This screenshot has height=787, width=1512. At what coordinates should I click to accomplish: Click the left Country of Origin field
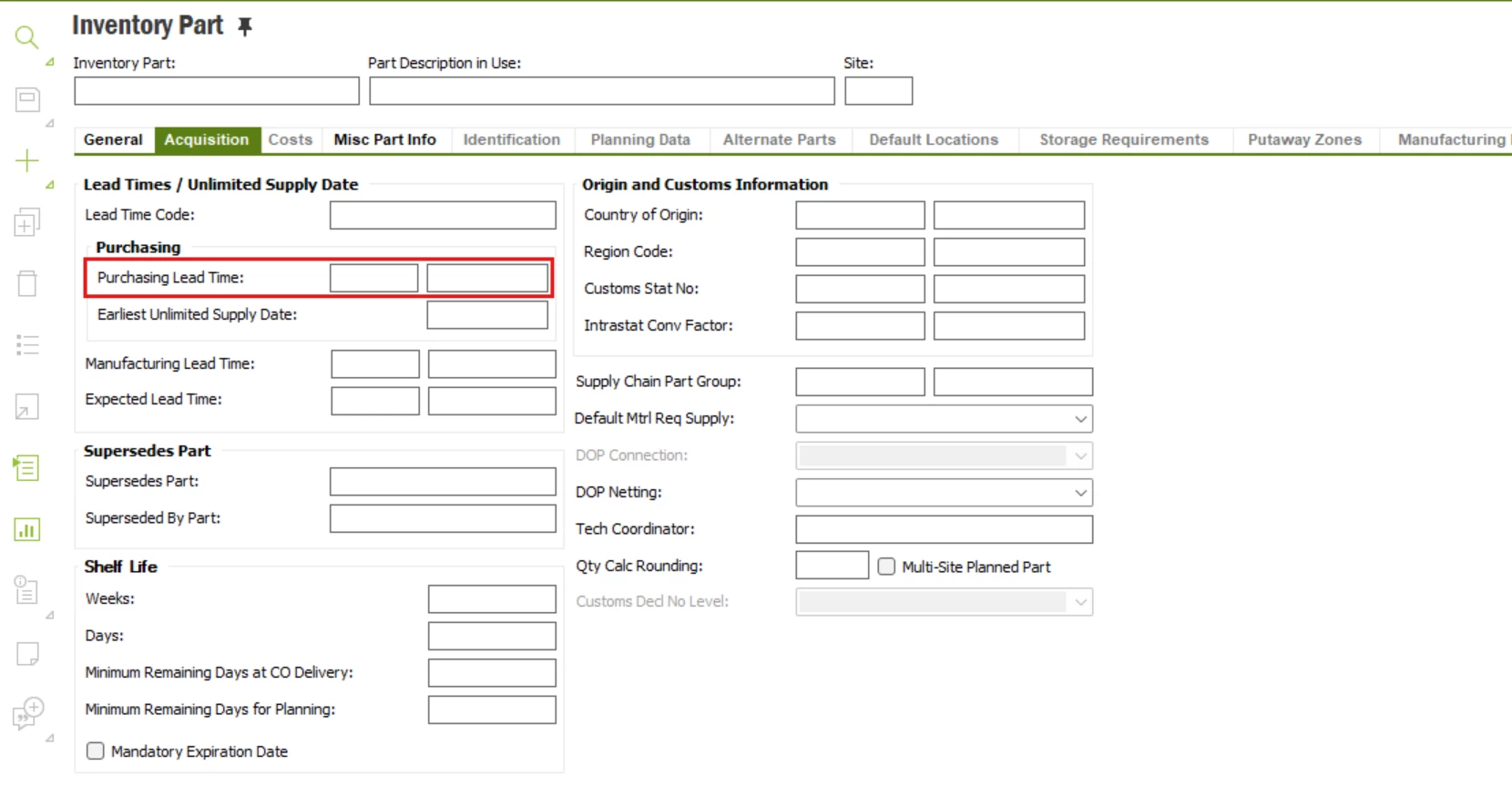point(861,215)
